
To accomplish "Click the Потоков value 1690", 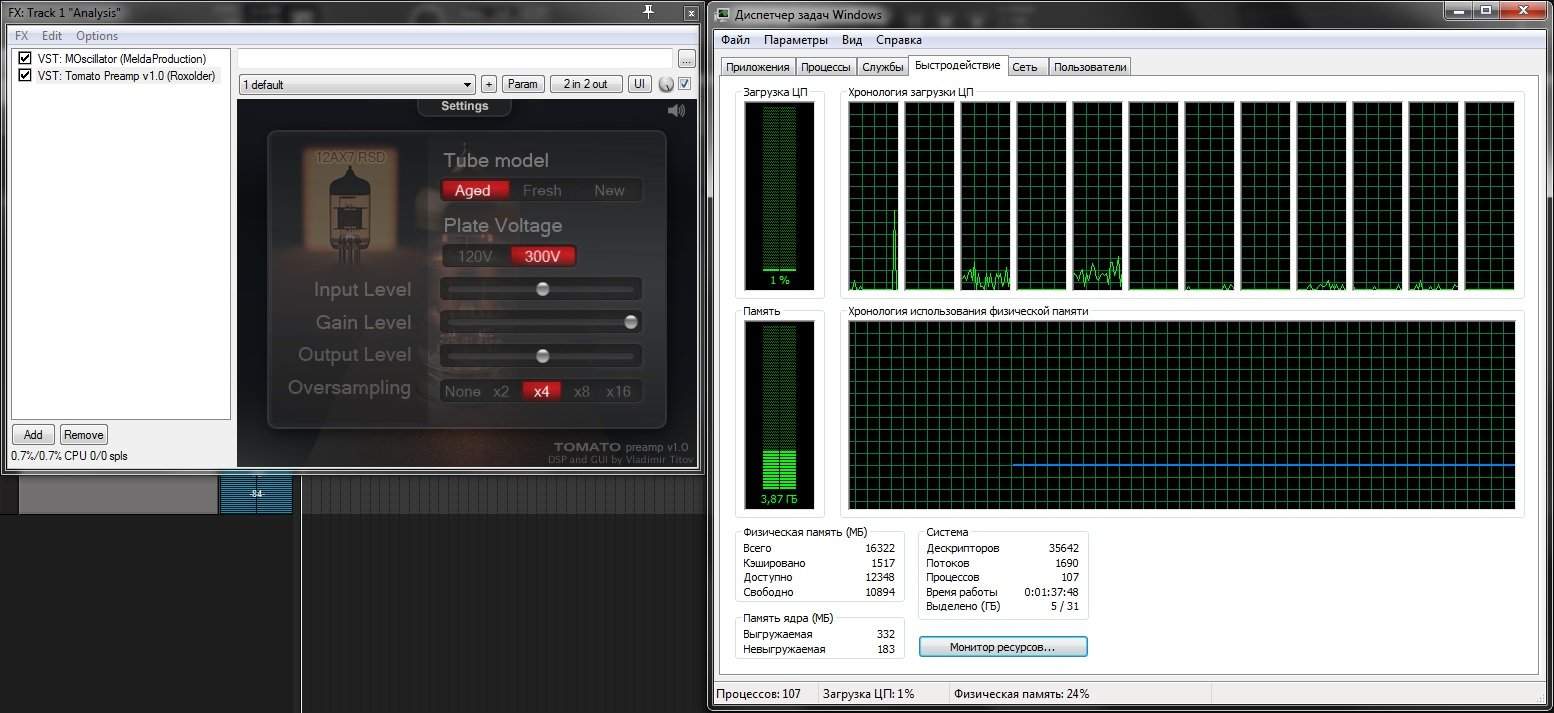I will pos(1067,563).
